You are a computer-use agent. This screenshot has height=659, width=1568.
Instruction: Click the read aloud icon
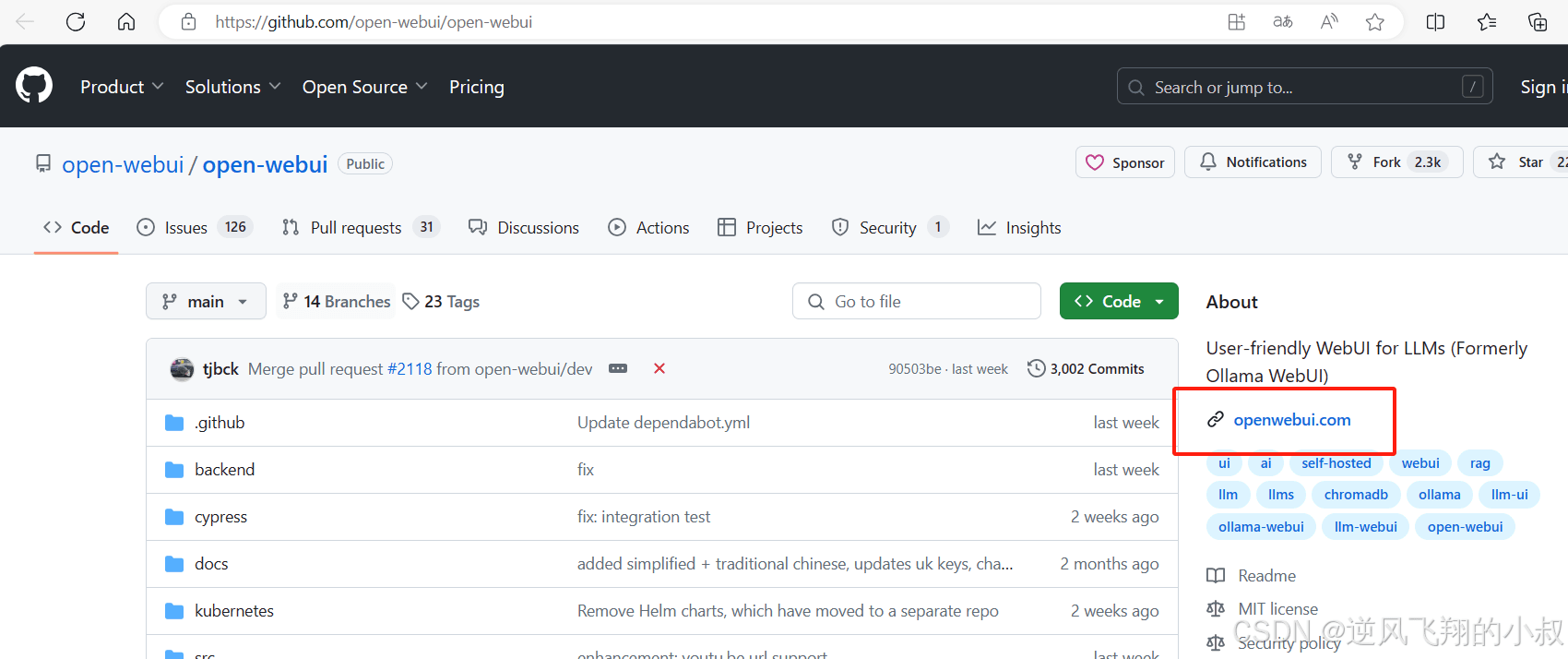click(1329, 22)
